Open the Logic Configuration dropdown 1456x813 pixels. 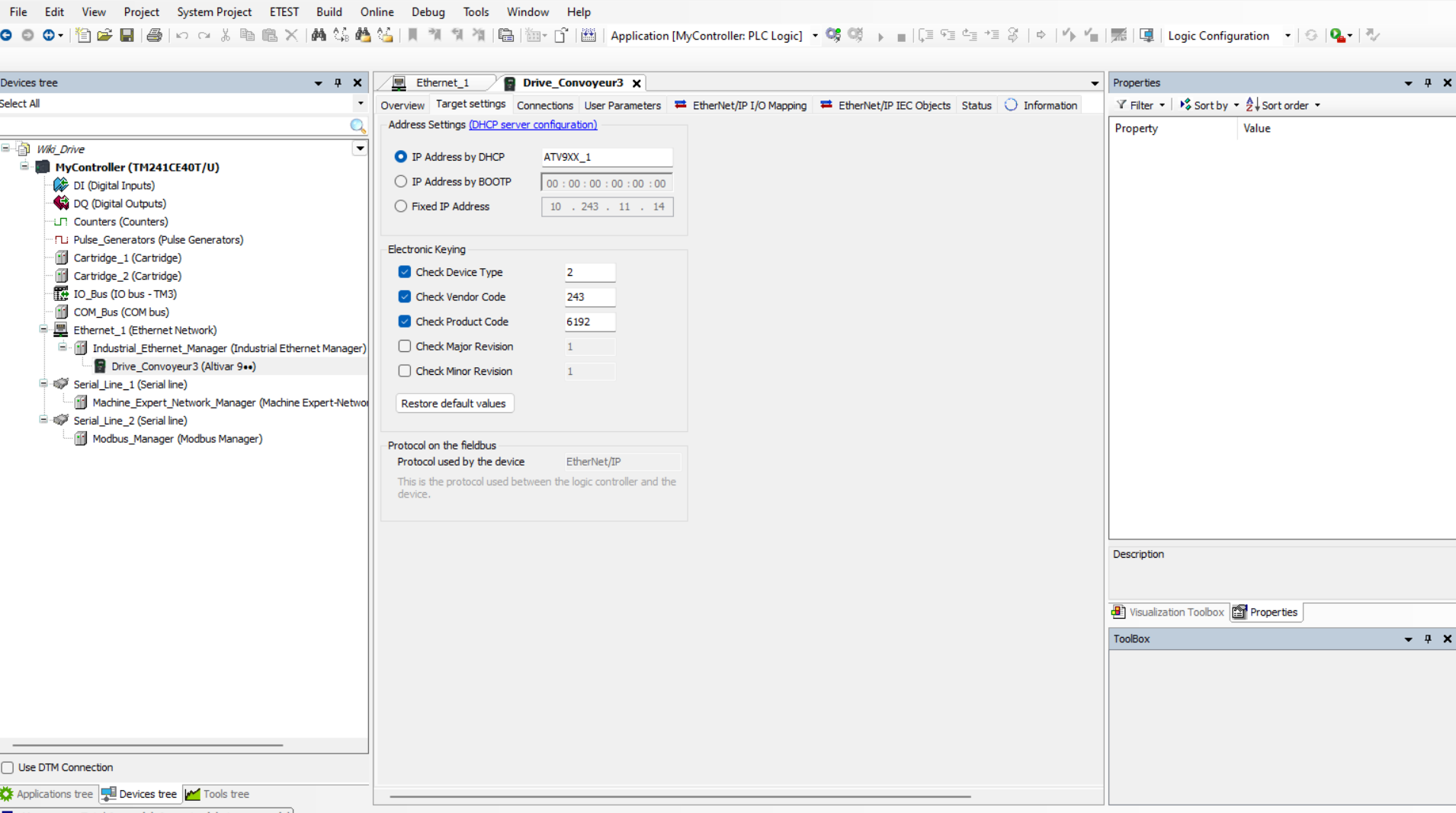pos(1288,36)
